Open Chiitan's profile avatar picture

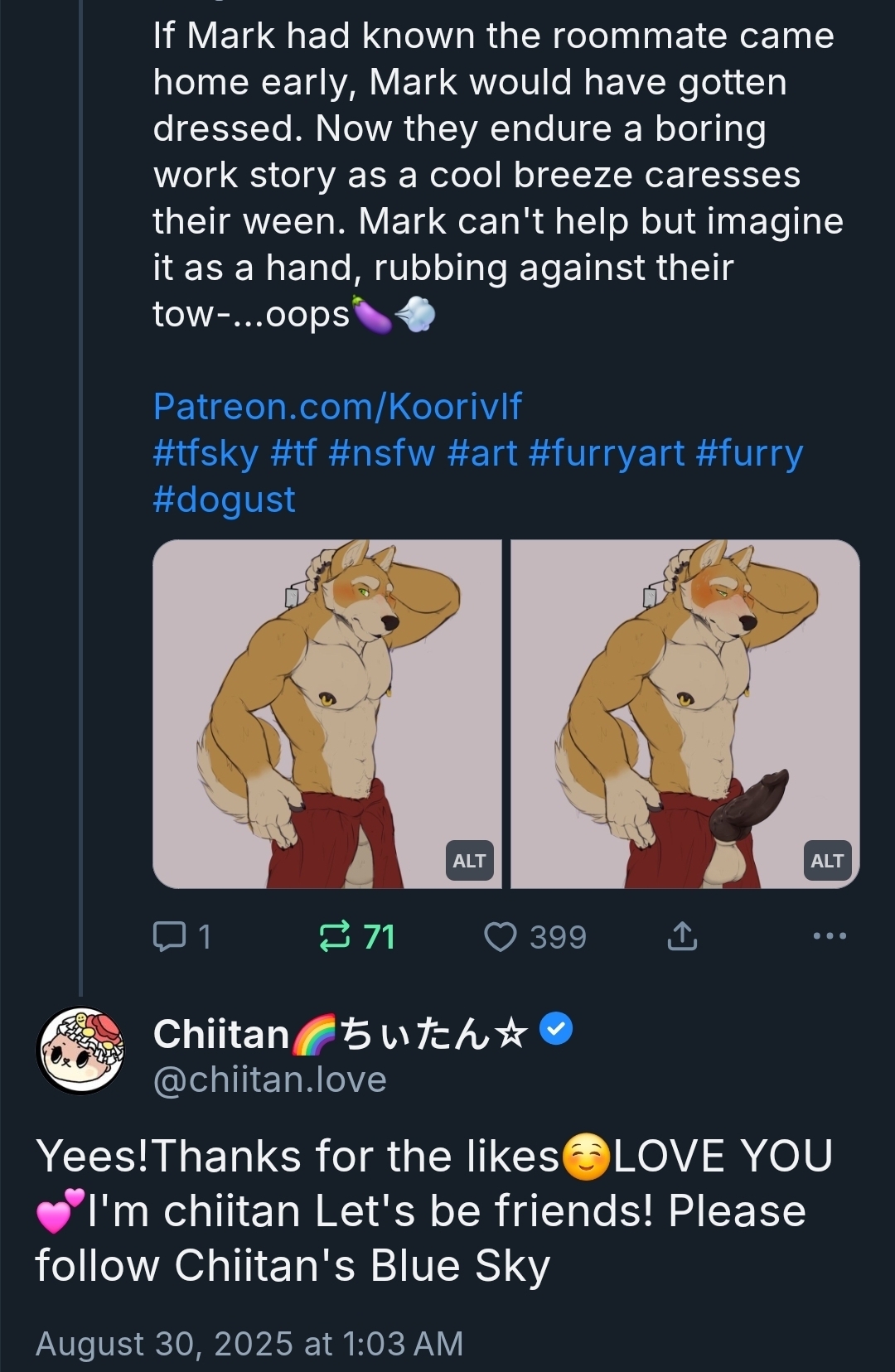pyautogui.click(x=80, y=1051)
